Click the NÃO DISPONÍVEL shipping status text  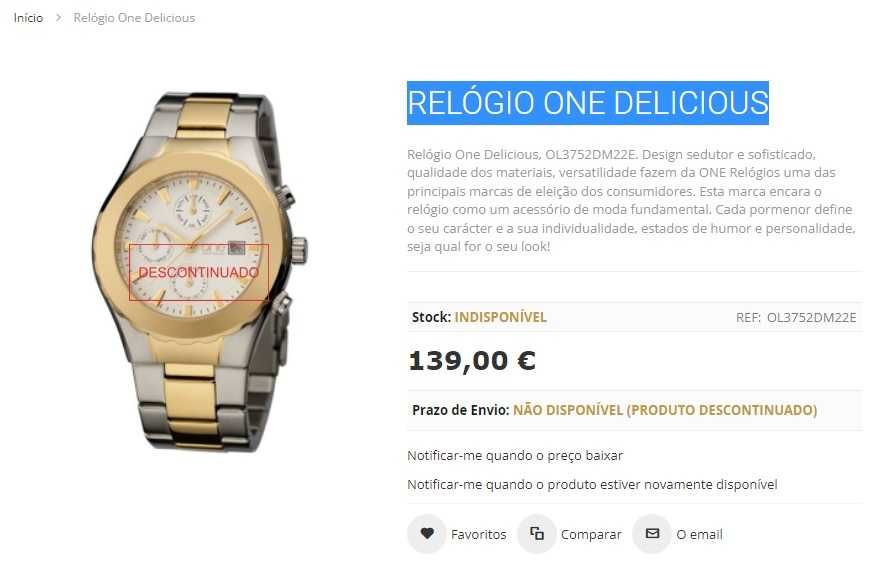click(x=665, y=410)
